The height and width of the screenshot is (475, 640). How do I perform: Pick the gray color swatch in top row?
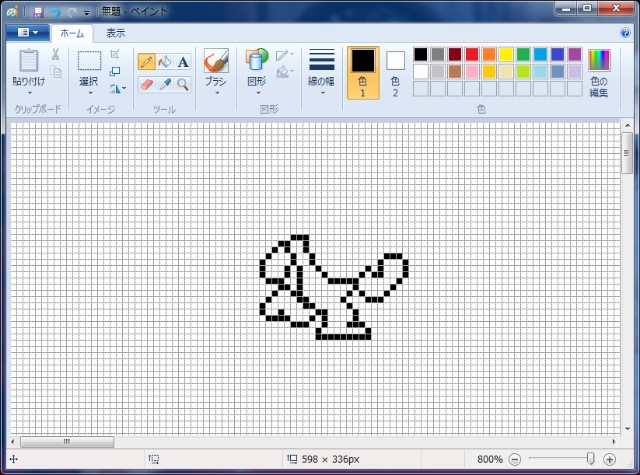(x=438, y=54)
